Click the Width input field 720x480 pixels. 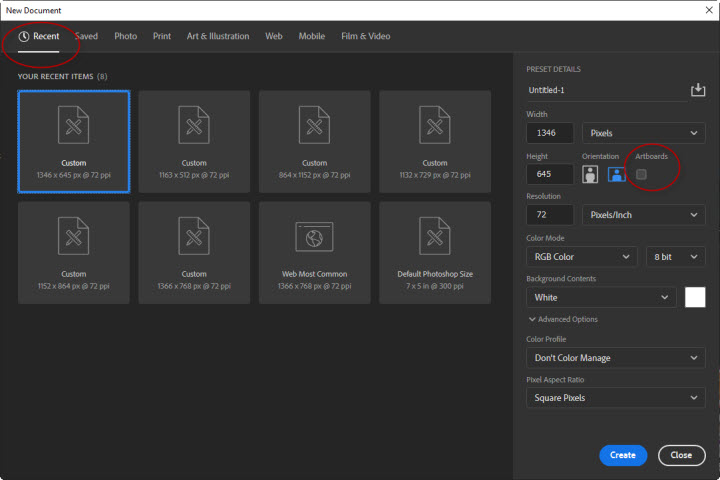pyautogui.click(x=550, y=133)
